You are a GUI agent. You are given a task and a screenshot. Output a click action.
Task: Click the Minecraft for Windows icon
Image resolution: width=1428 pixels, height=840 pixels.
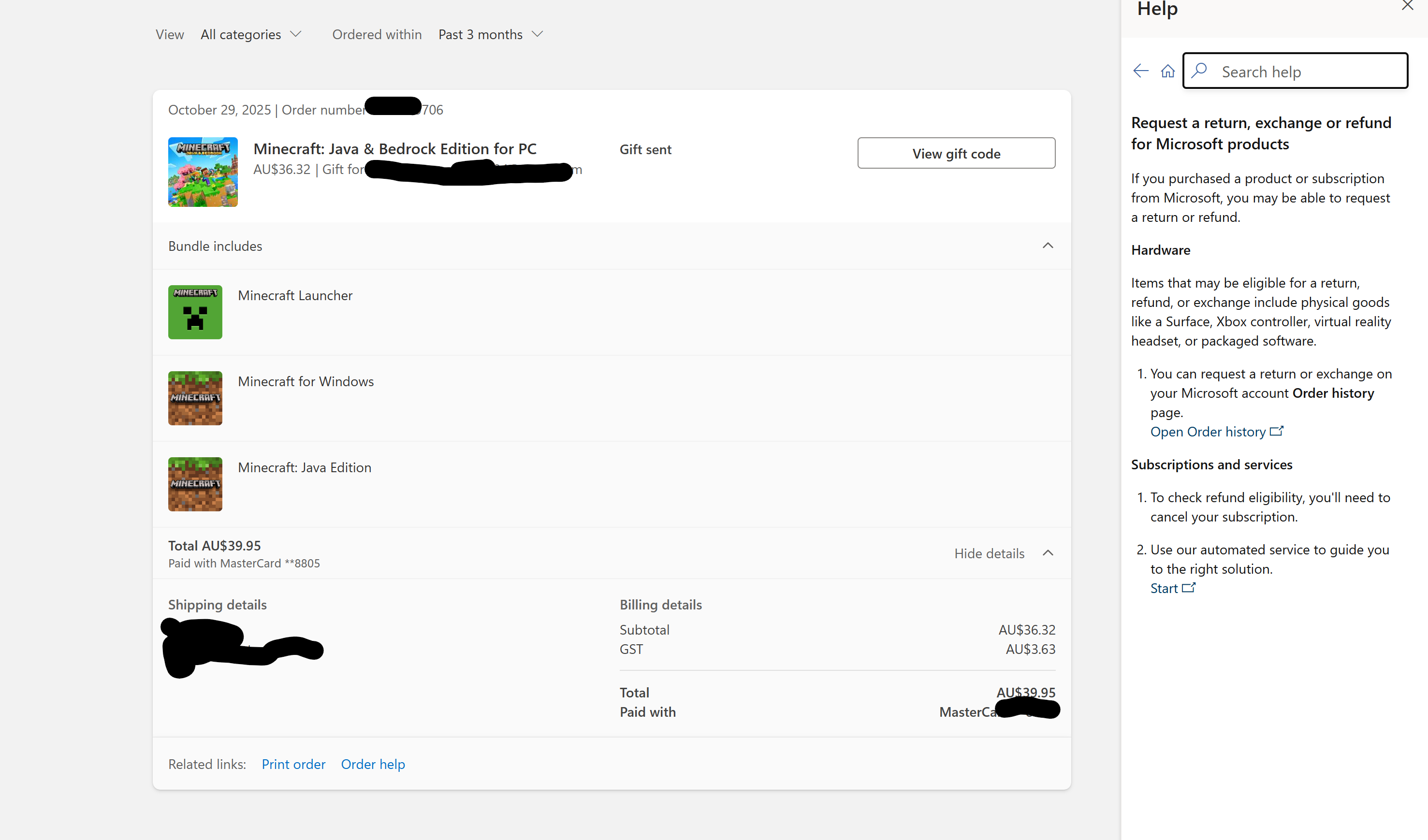195,398
